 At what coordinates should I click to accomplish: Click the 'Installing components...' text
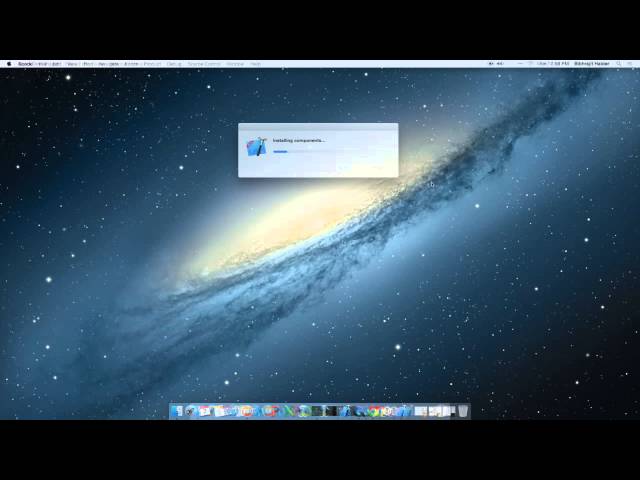pos(299,140)
